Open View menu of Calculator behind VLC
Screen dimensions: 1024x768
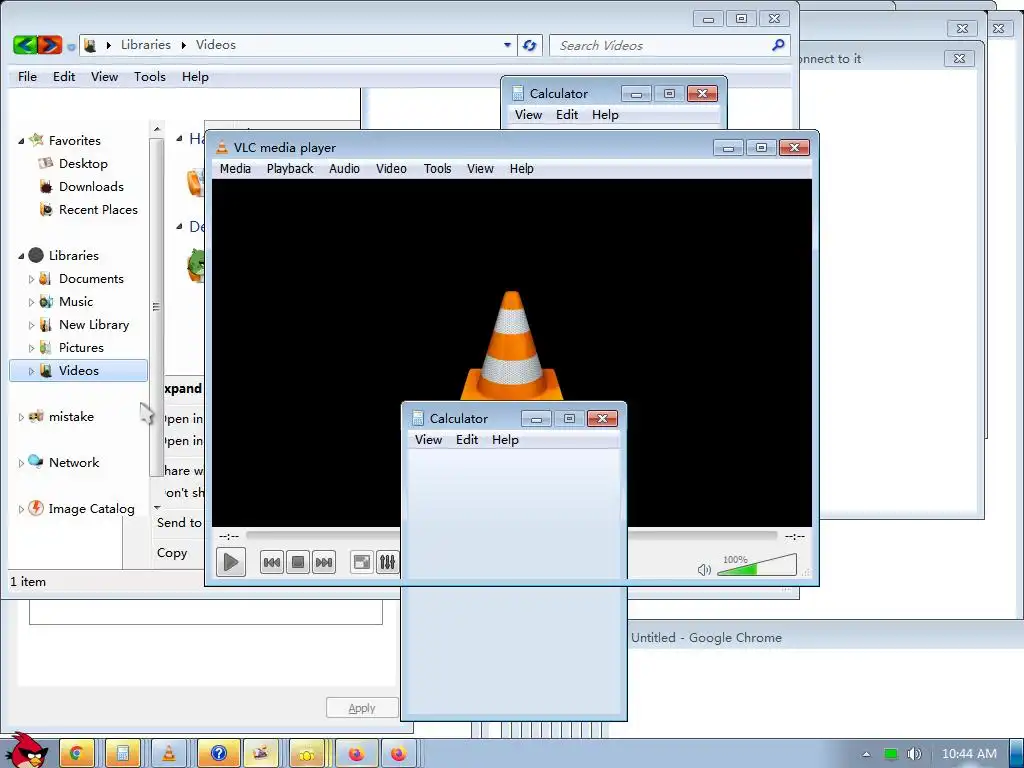pyautogui.click(x=528, y=114)
